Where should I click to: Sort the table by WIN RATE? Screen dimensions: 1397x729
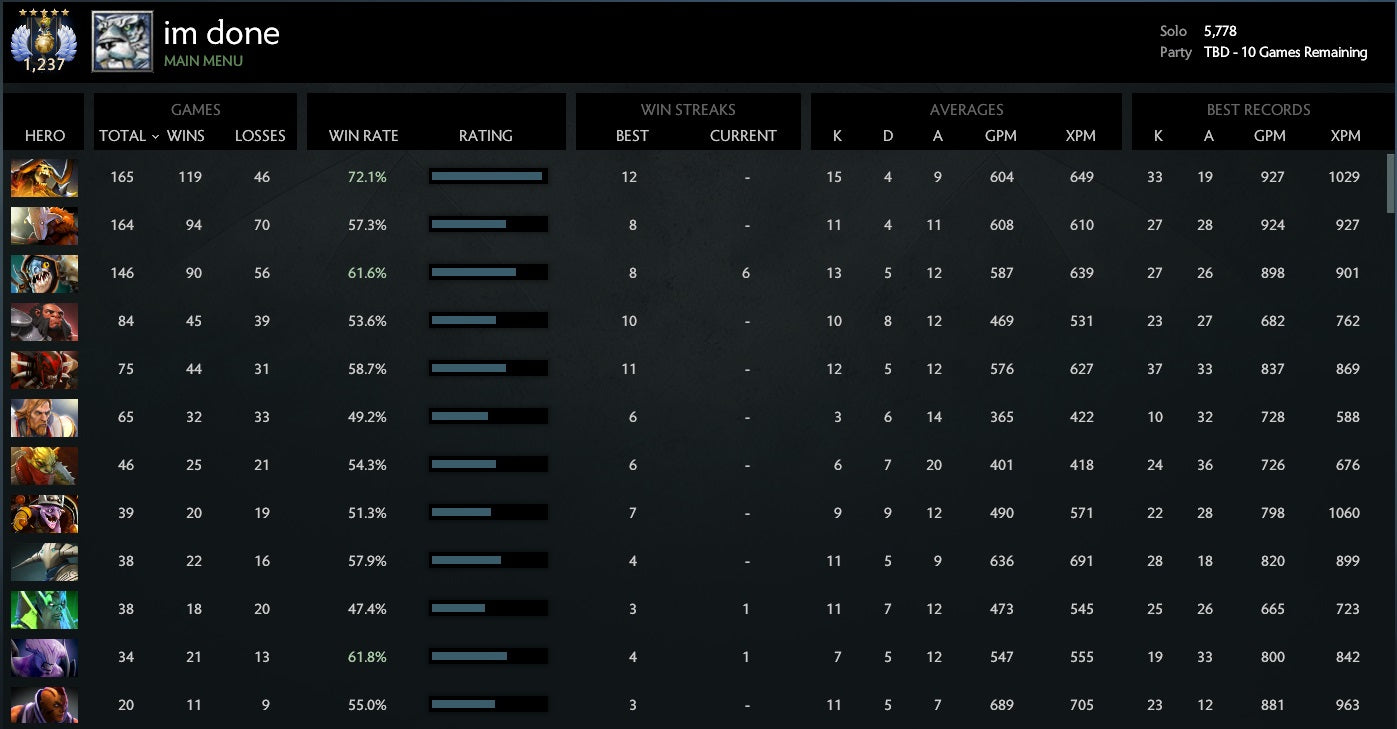363,136
